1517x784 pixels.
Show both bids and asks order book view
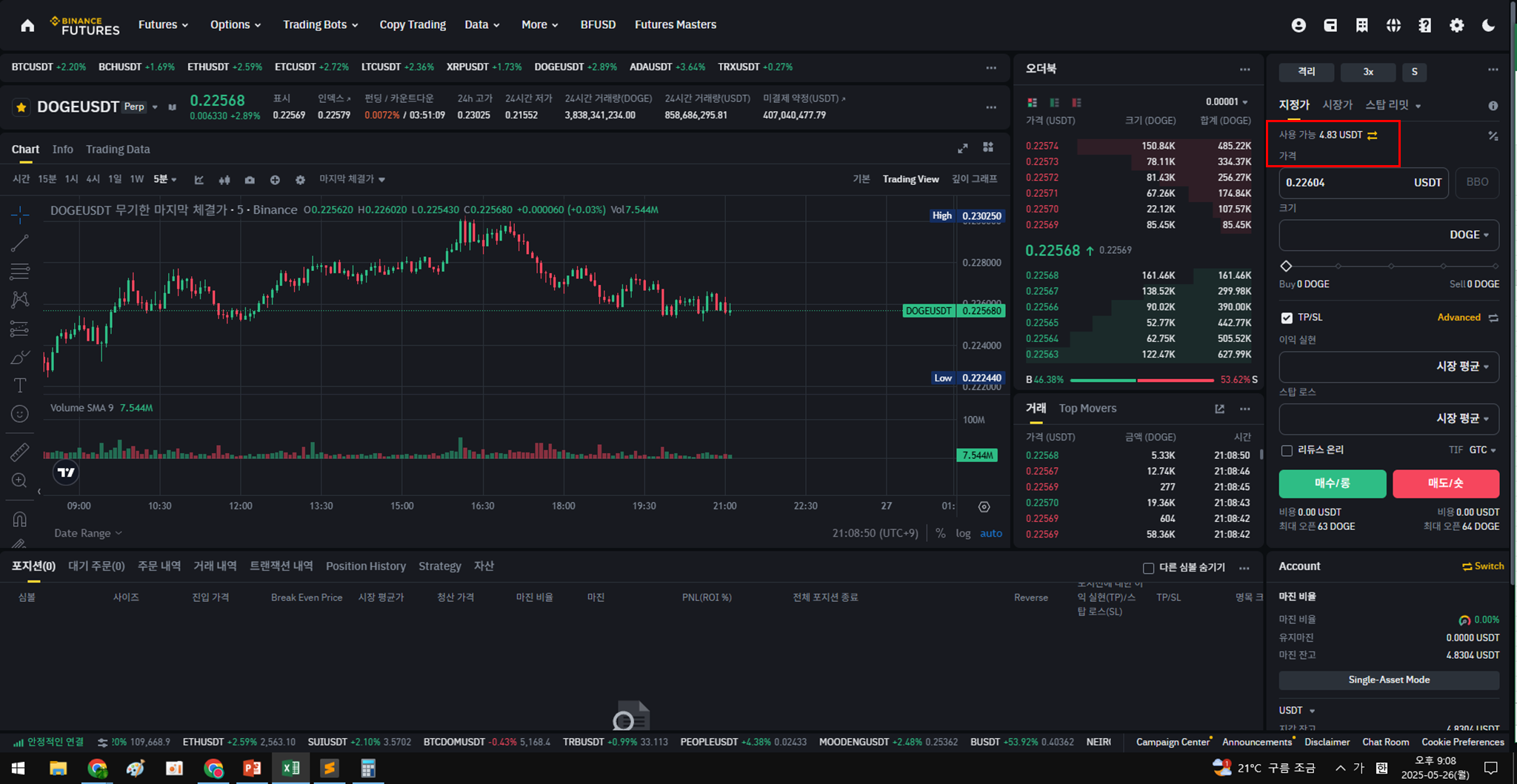pyautogui.click(x=1032, y=102)
